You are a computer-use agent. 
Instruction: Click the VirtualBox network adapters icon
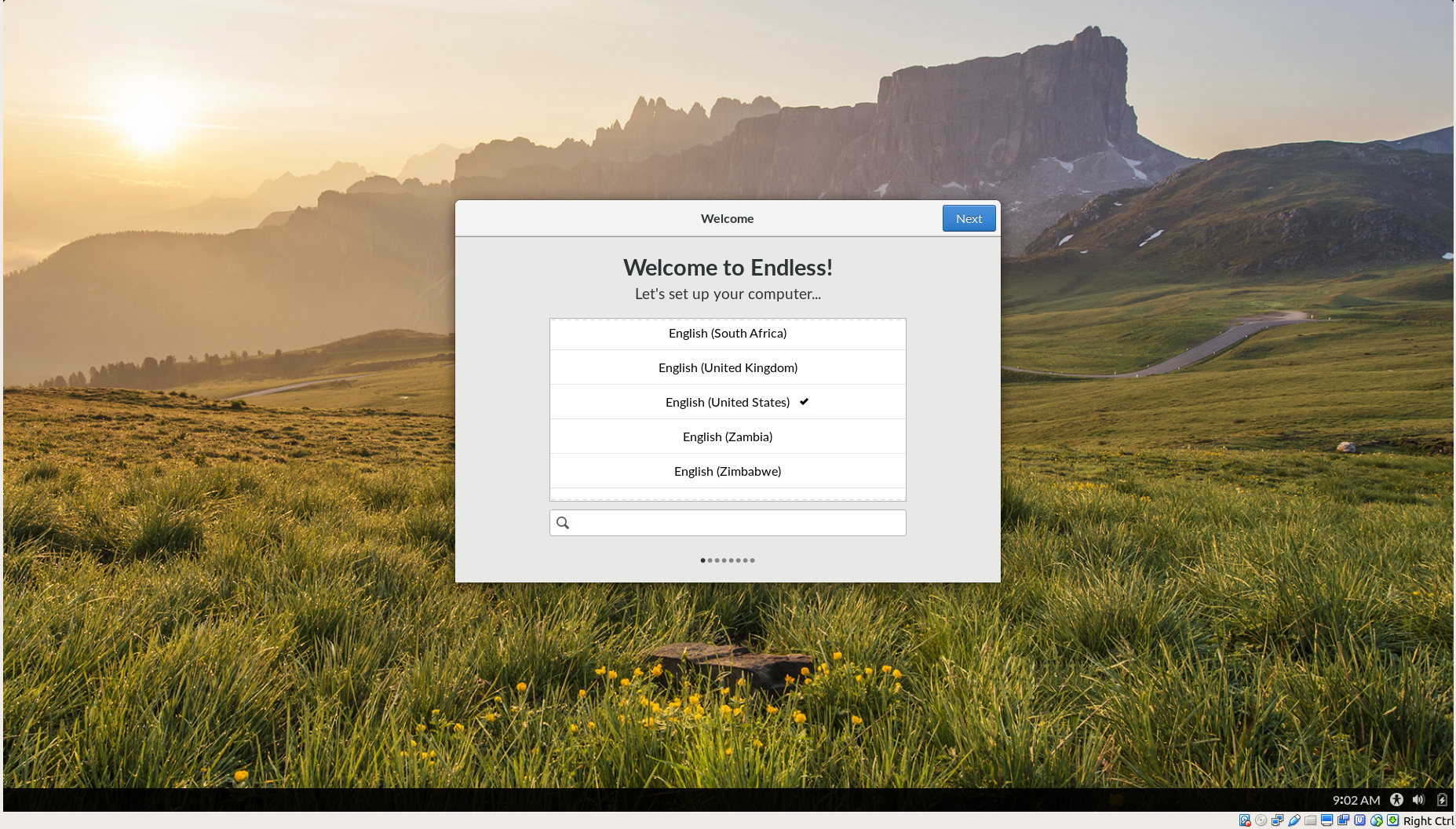coord(1277,820)
